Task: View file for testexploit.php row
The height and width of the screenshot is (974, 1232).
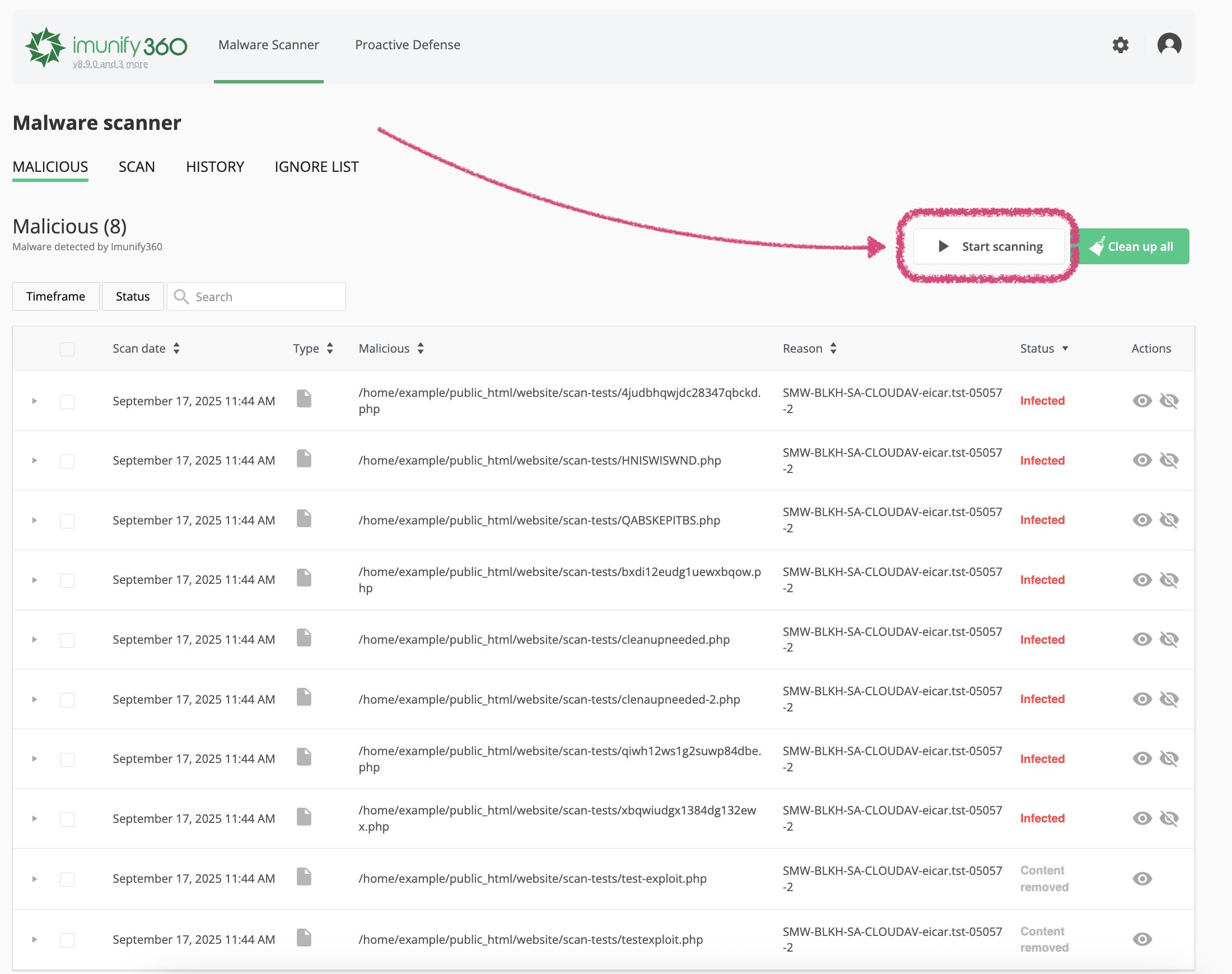Action: [x=1142, y=939]
